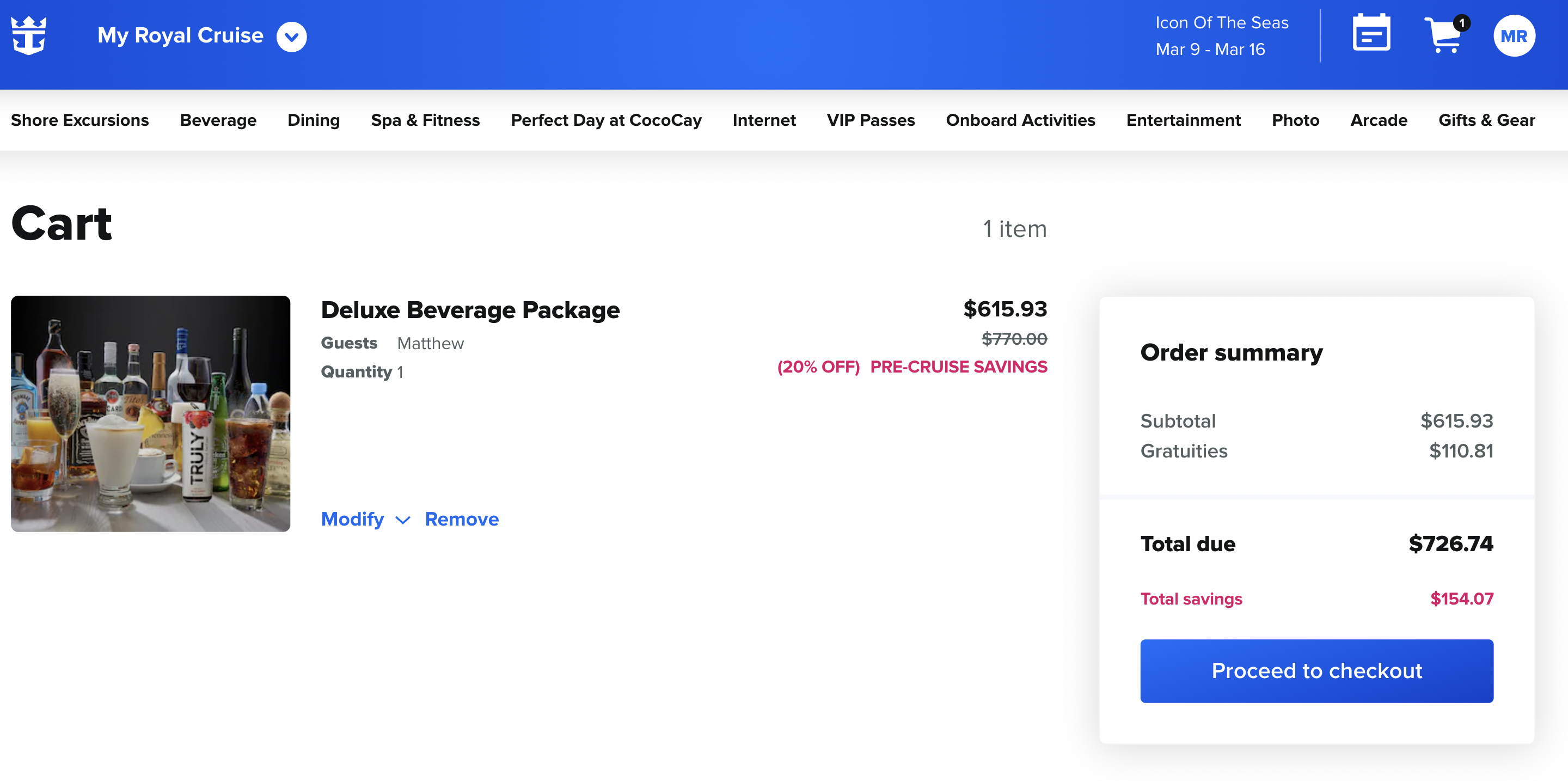
Task: Click the Modify link
Action: (x=352, y=519)
